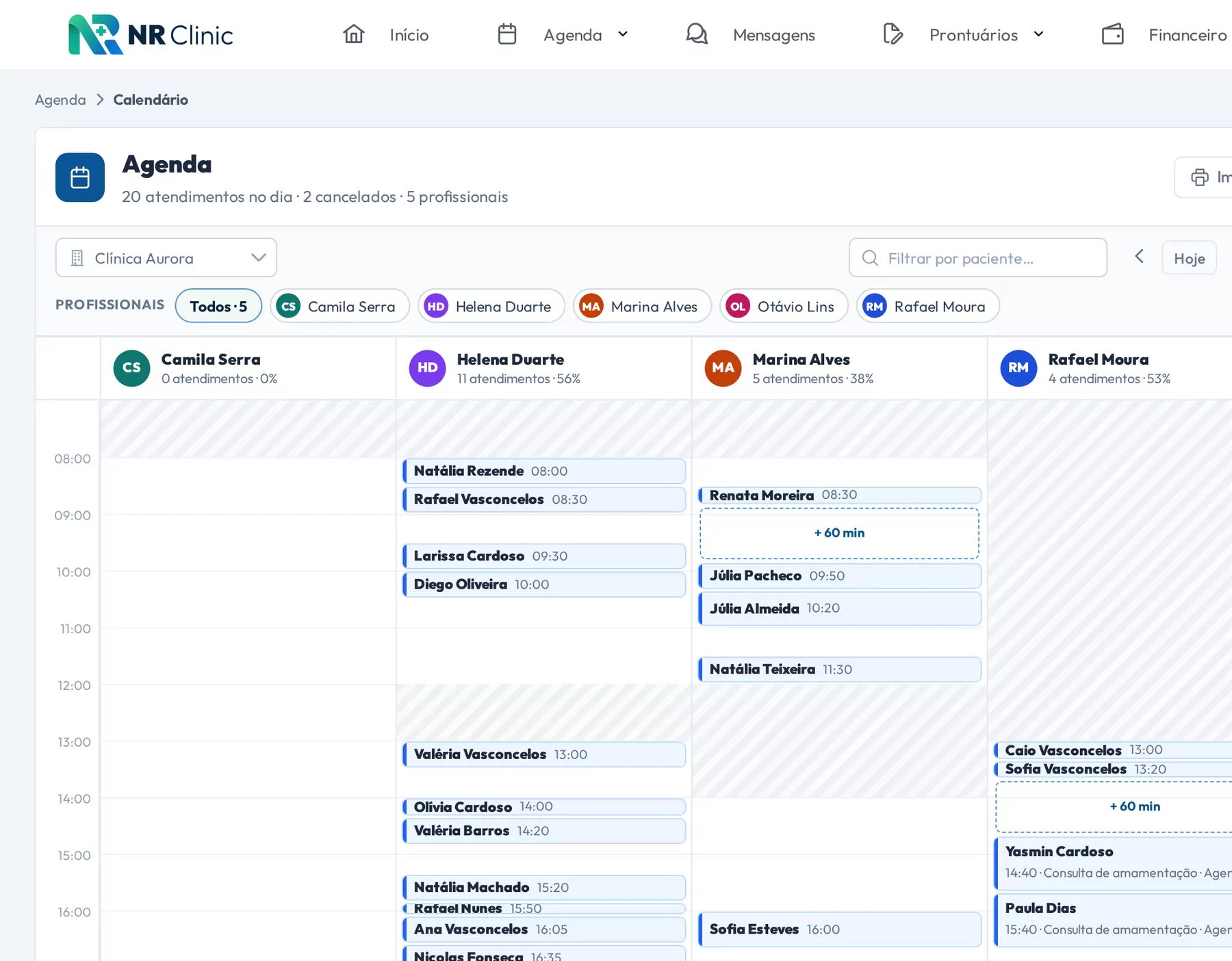The width and height of the screenshot is (1232, 961).
Task: Click the HD avatar in Helena Duarte column header
Action: click(x=427, y=368)
